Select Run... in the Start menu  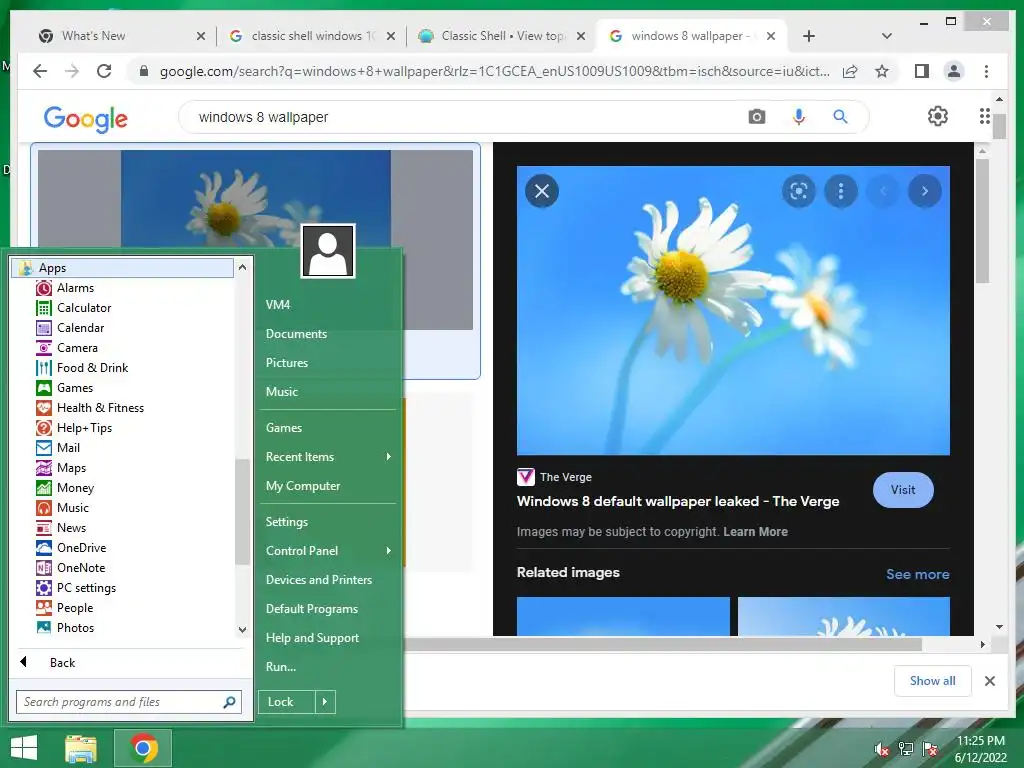click(x=281, y=667)
